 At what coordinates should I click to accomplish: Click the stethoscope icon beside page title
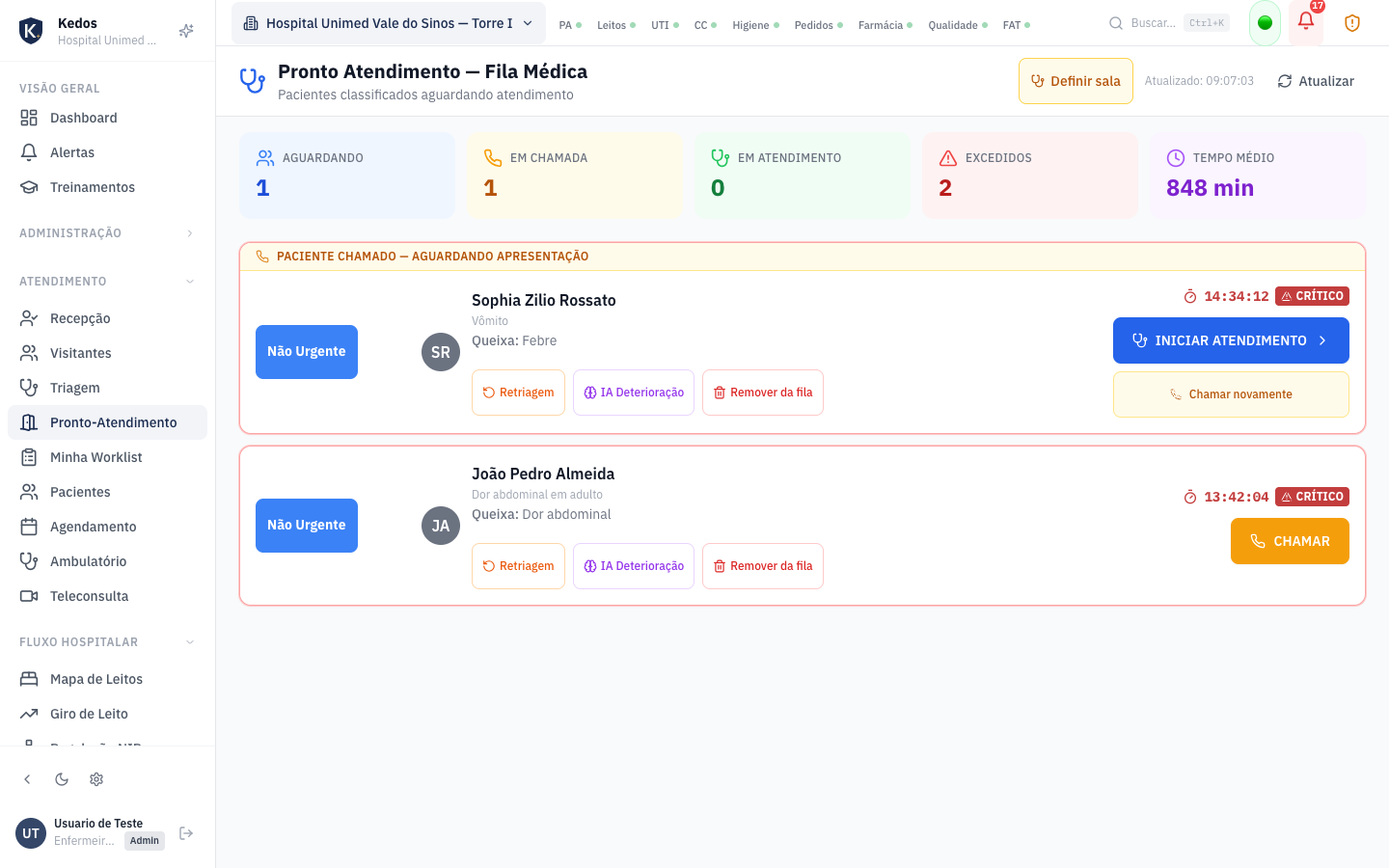tap(253, 81)
